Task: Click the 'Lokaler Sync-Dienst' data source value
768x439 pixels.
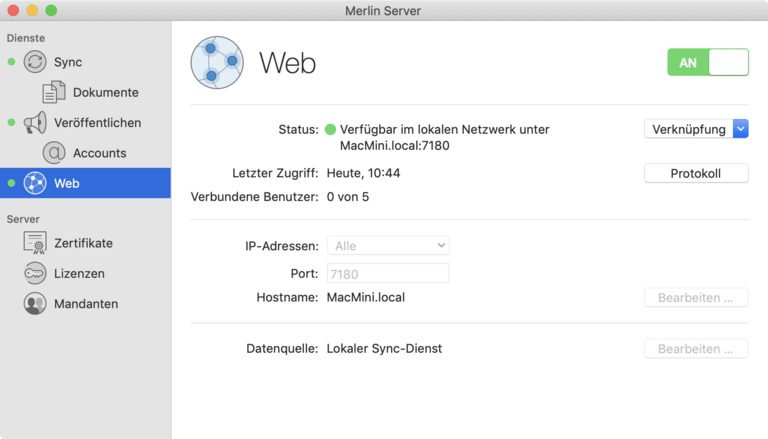Action: click(384, 348)
